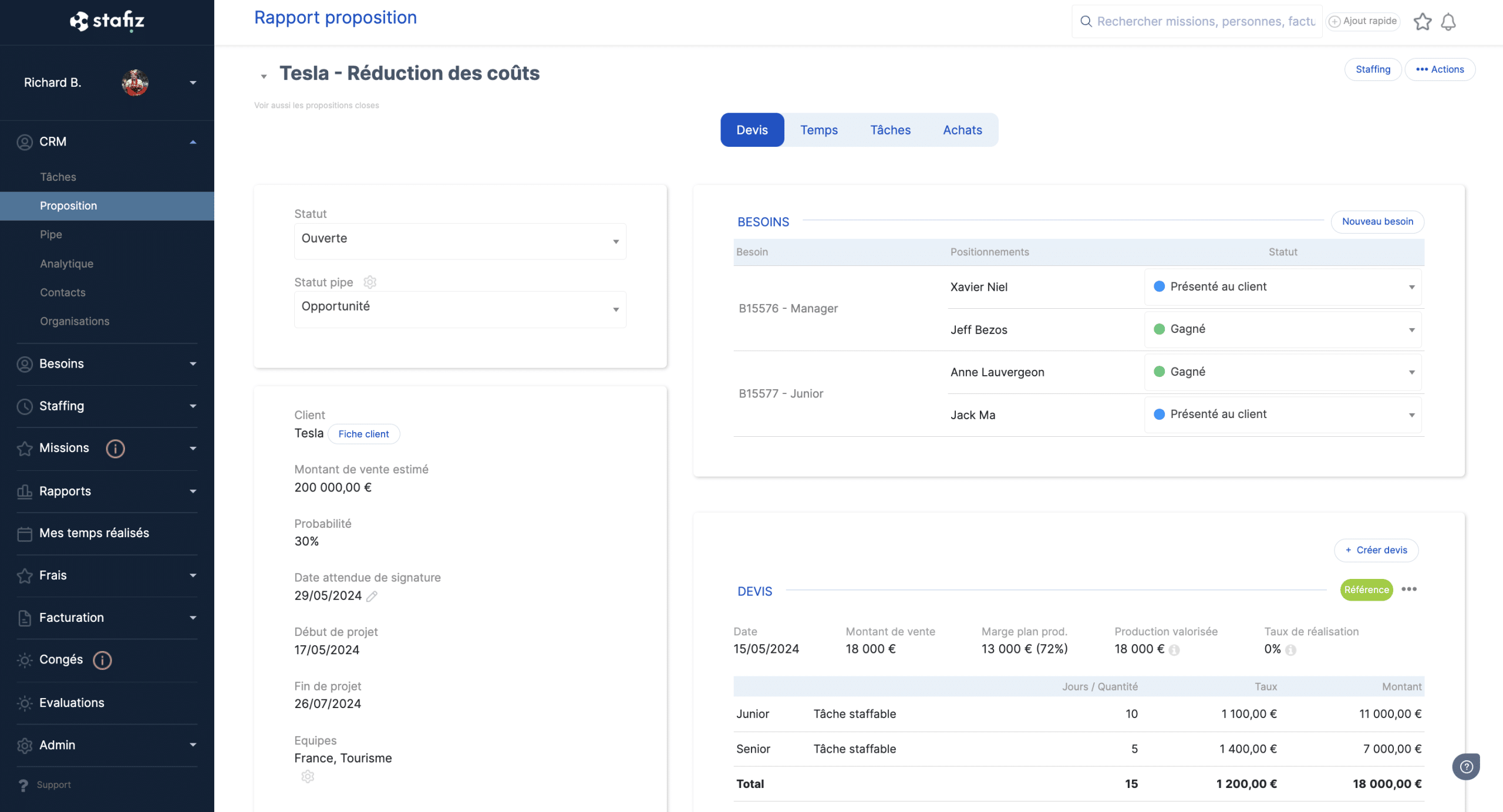Click the Stafiz logo
This screenshot has height=812, width=1503.
click(x=107, y=21)
